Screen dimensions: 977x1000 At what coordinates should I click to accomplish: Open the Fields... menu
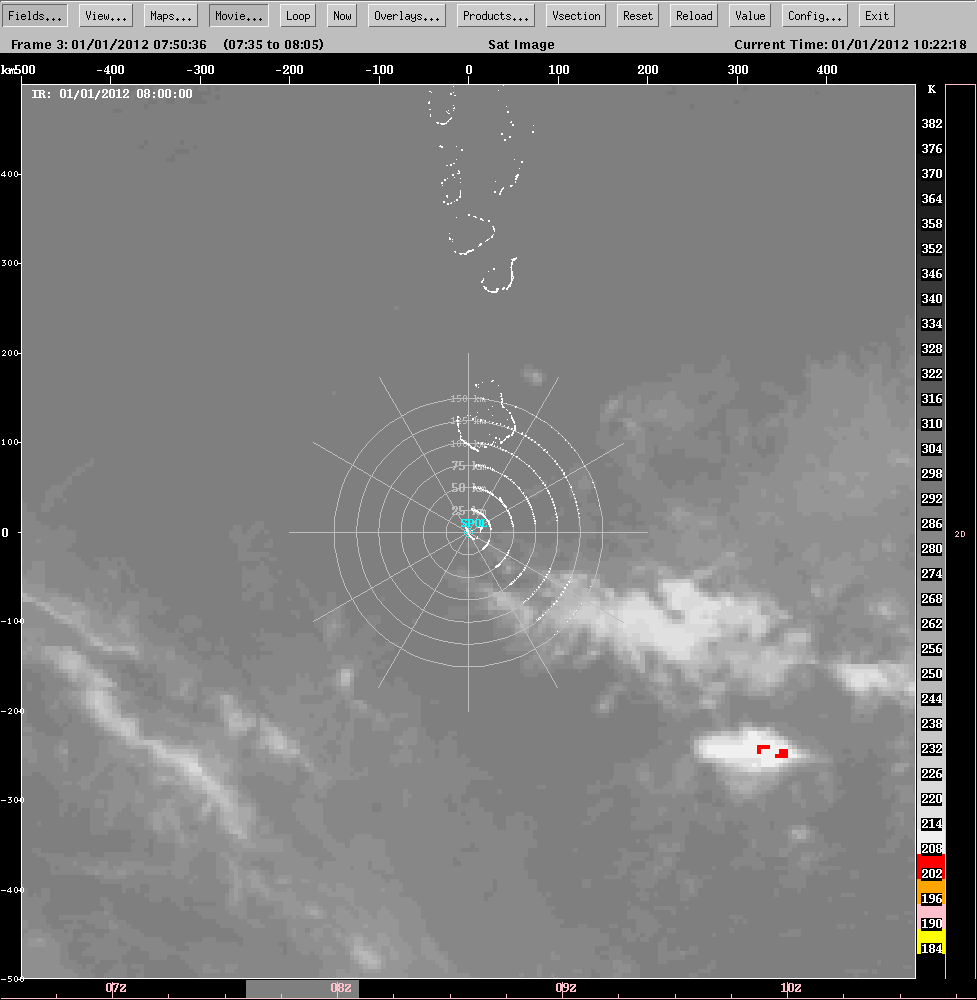34,15
